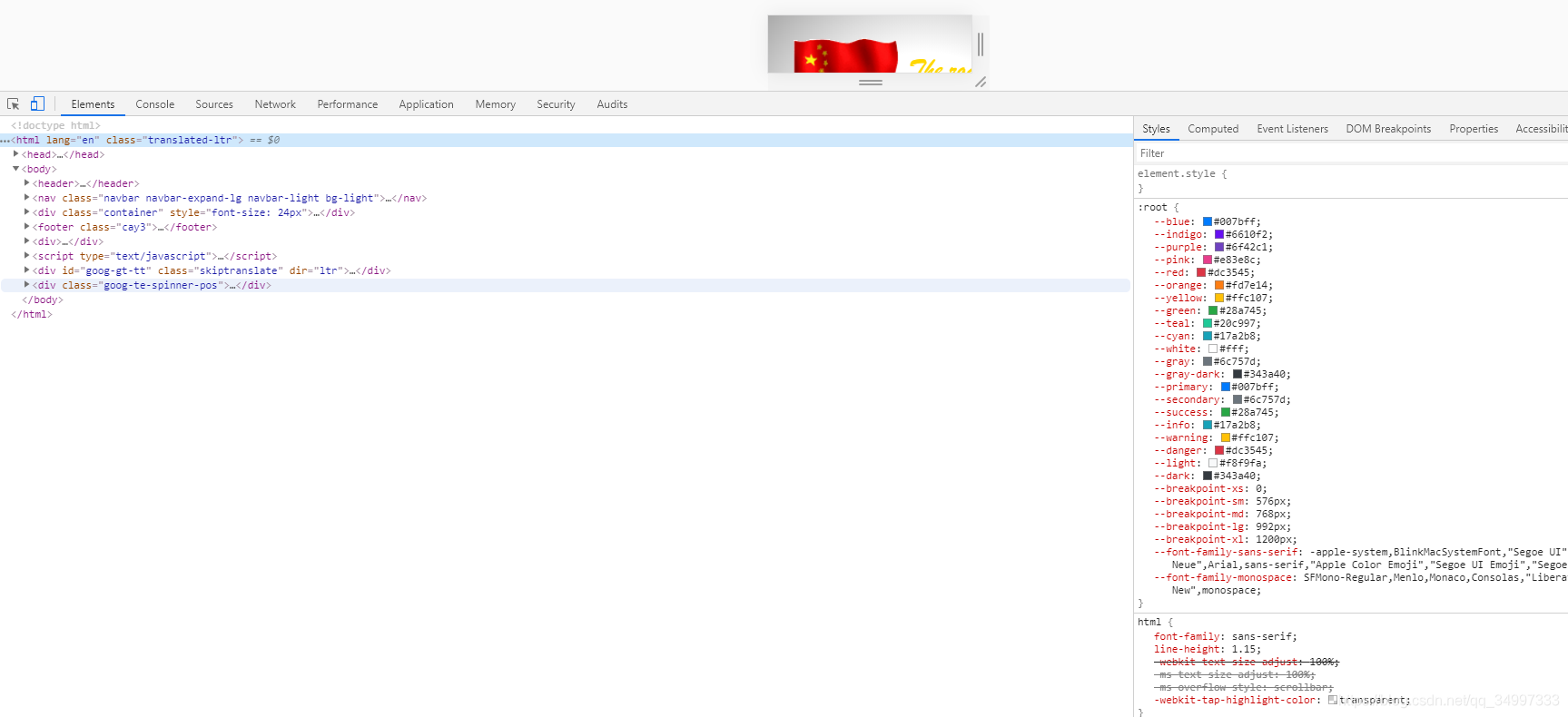Open the webkit-tap-highlight-color transparent swatch
Screen dimensions: 1568x717
(1333, 700)
